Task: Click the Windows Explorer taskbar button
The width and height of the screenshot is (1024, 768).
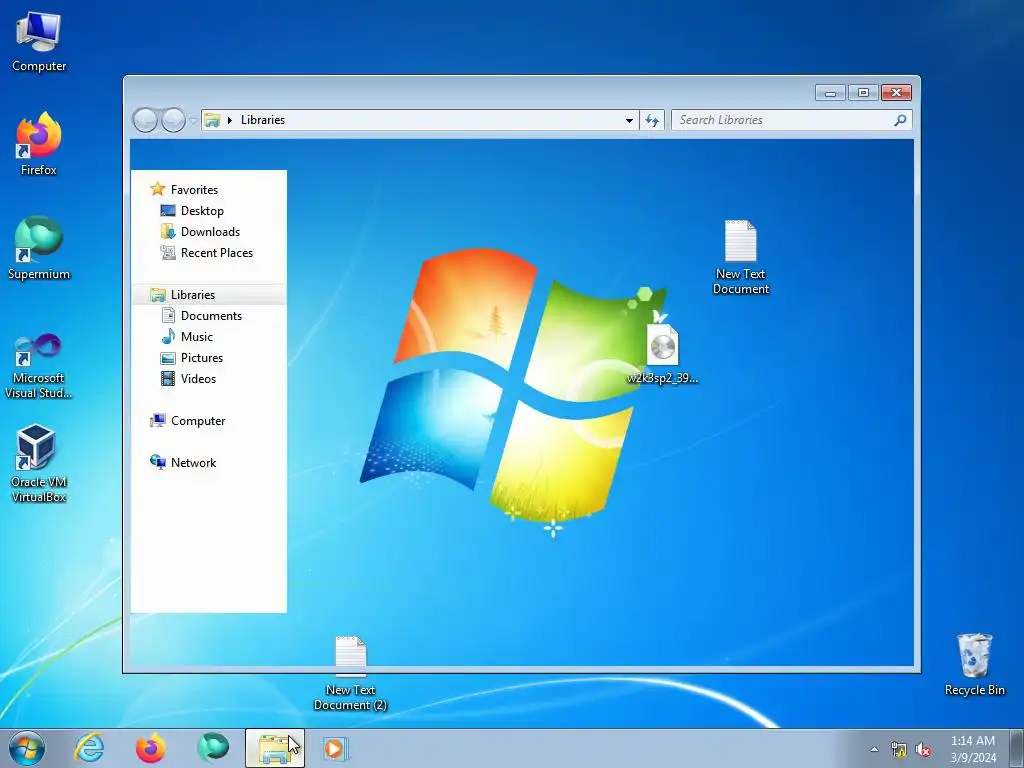Action: click(275, 748)
